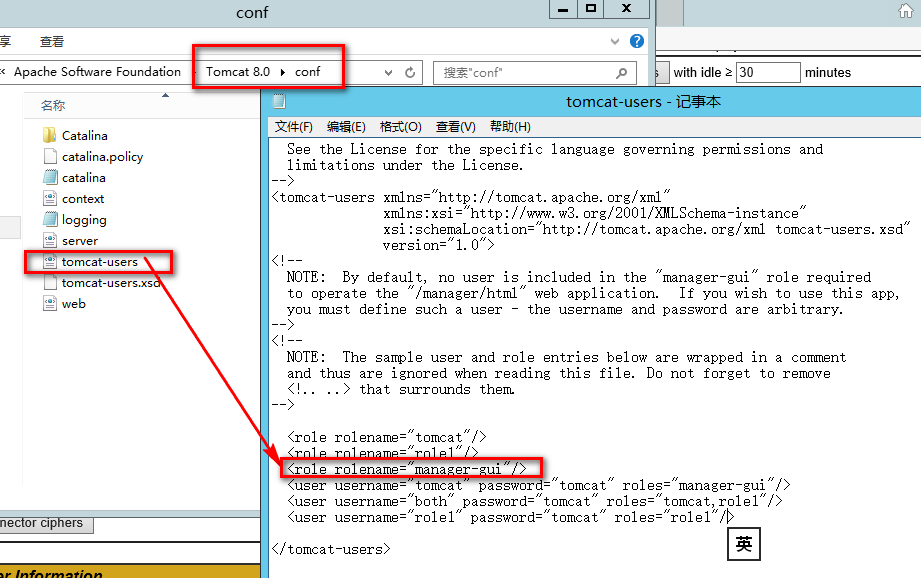Click the blue help icon in Explorer
921x578 pixels.
637,41
